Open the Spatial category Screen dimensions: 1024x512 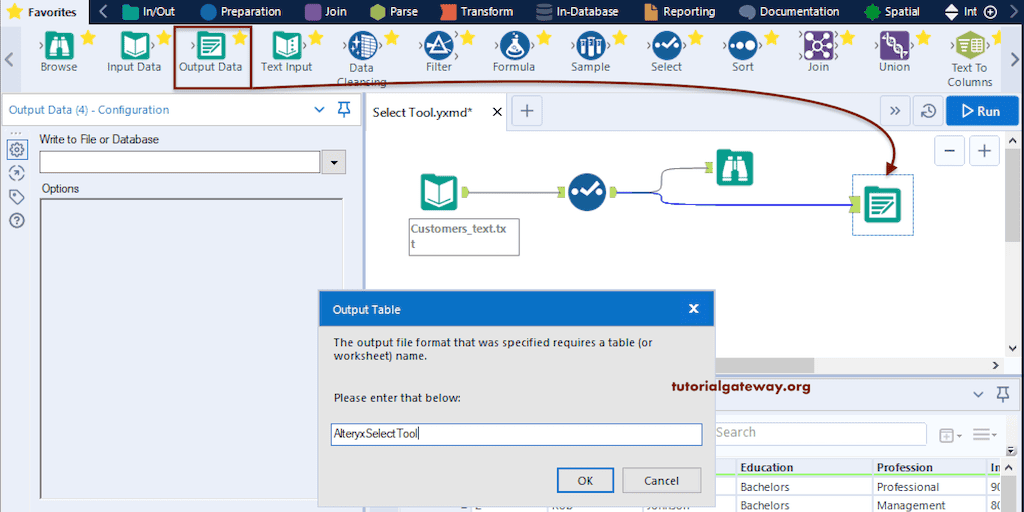(891, 11)
